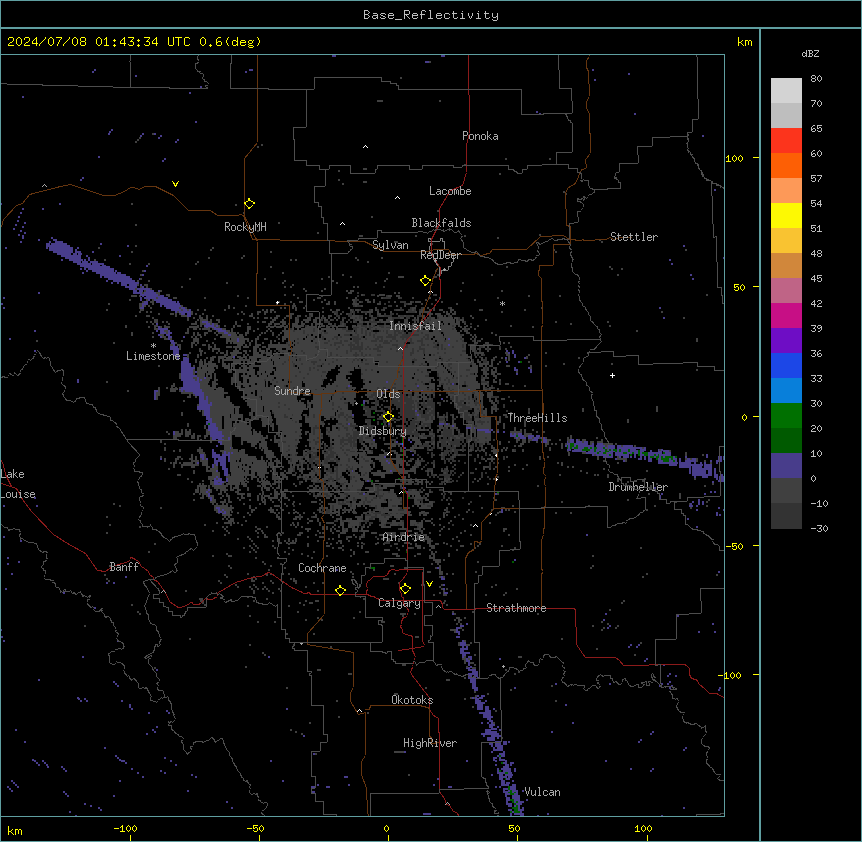Click the ThreeHills label
This screenshot has width=862, height=842.
coord(537,418)
